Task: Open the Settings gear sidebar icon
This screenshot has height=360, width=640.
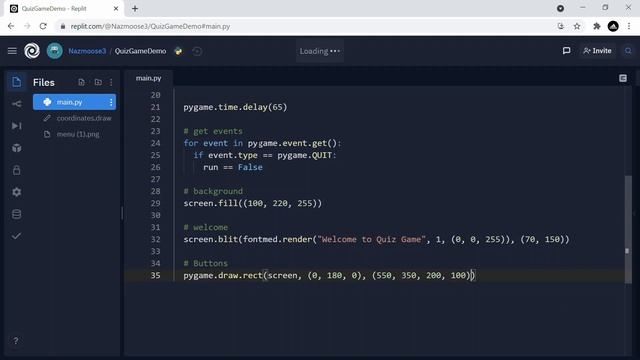Action: [x=16, y=192]
